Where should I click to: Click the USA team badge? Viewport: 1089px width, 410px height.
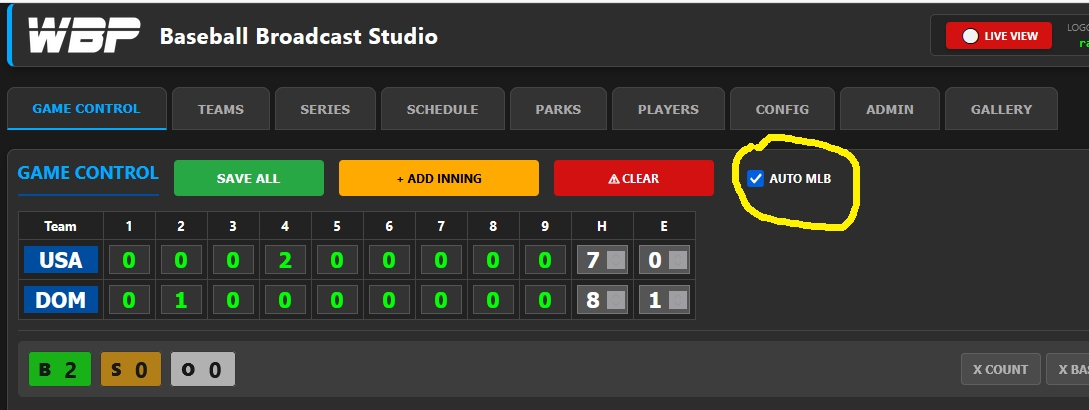(x=61, y=260)
